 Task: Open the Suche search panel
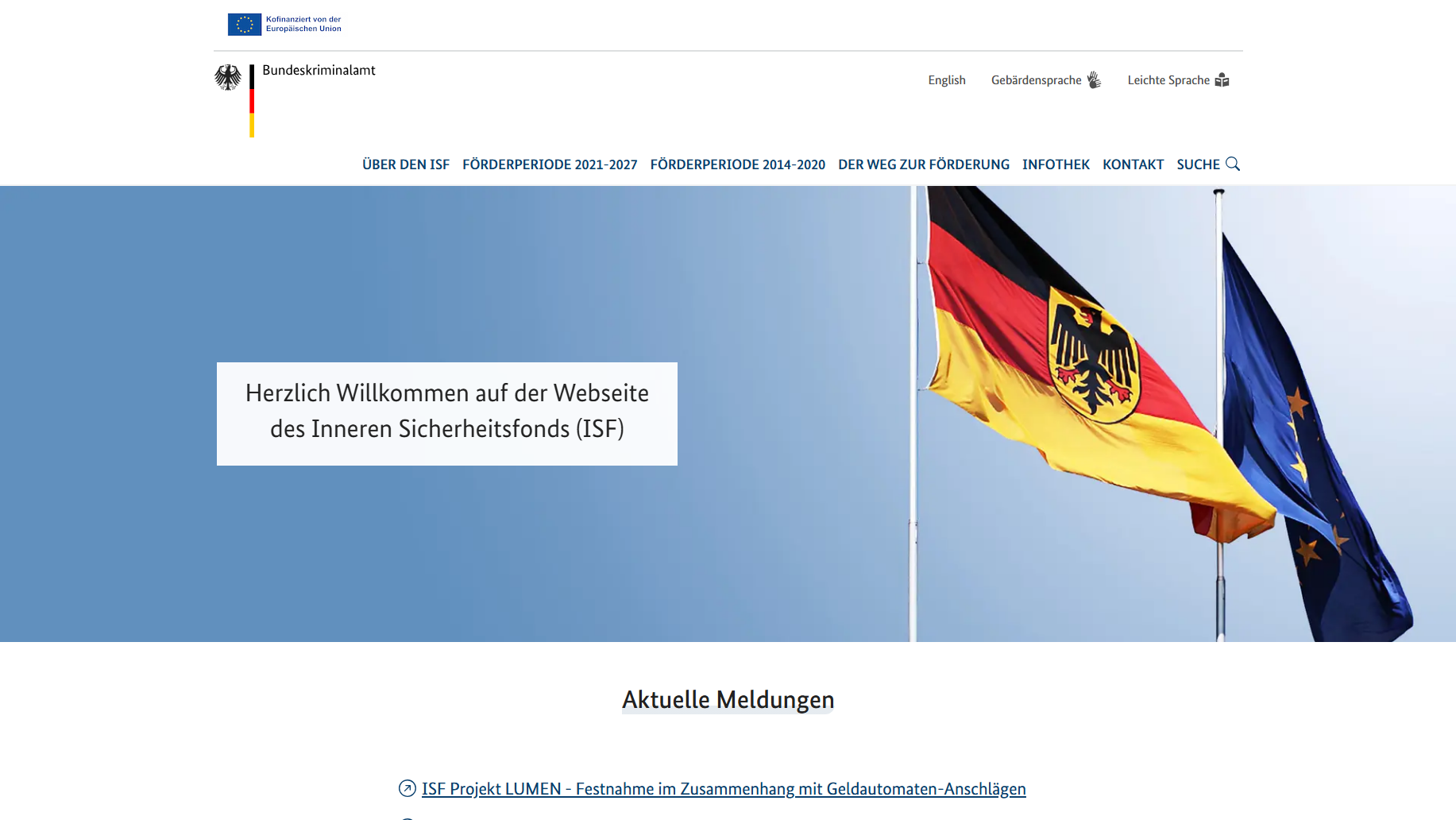(x=1207, y=164)
